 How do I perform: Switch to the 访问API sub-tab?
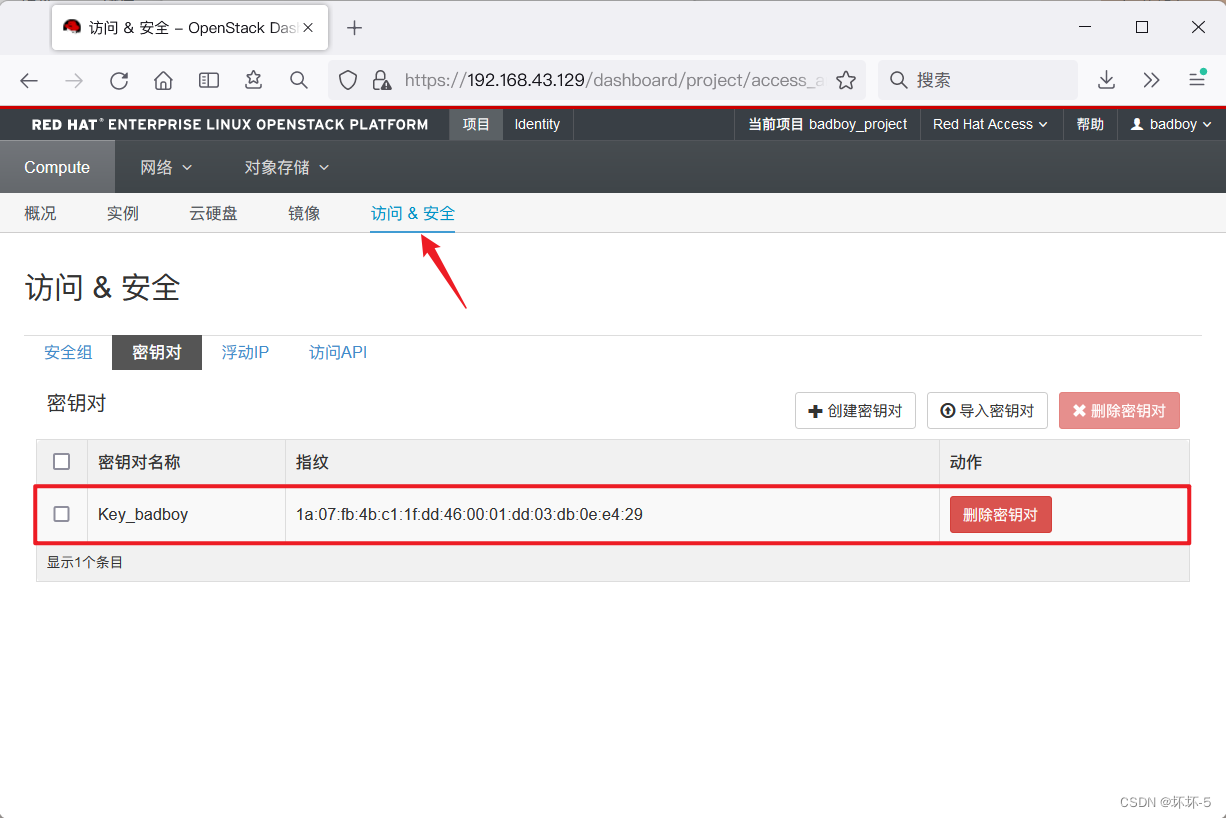coord(338,352)
